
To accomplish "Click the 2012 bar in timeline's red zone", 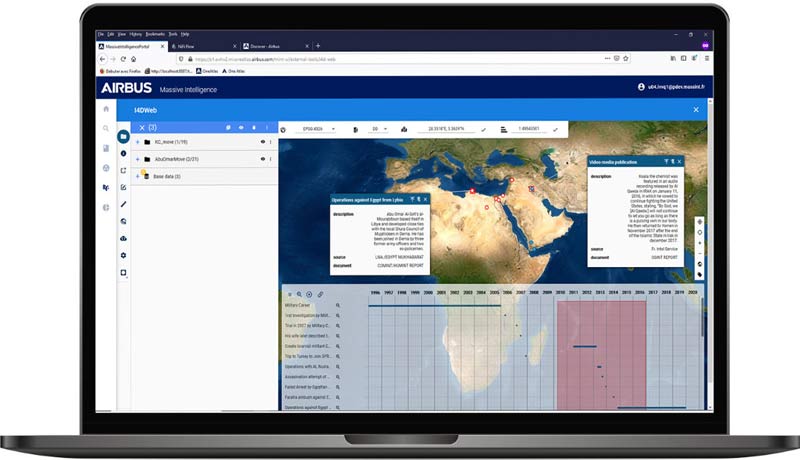I will 585,345.
